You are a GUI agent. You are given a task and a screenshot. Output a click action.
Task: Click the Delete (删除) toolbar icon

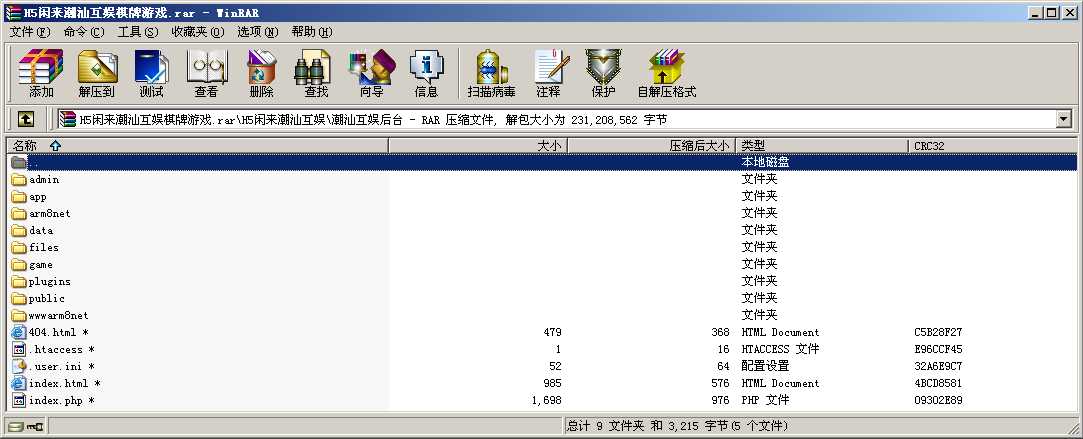pos(261,73)
